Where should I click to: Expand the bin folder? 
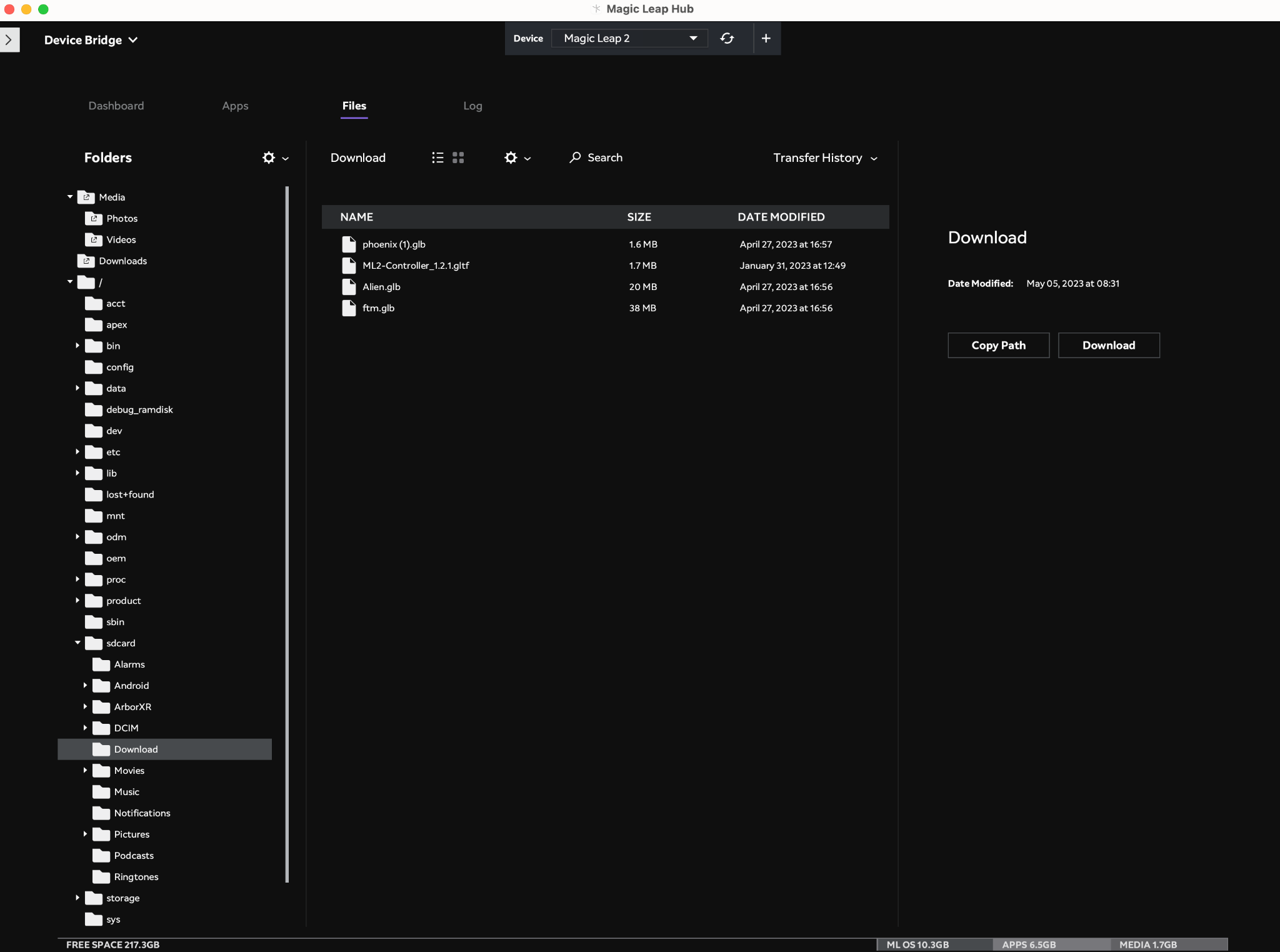click(77, 346)
